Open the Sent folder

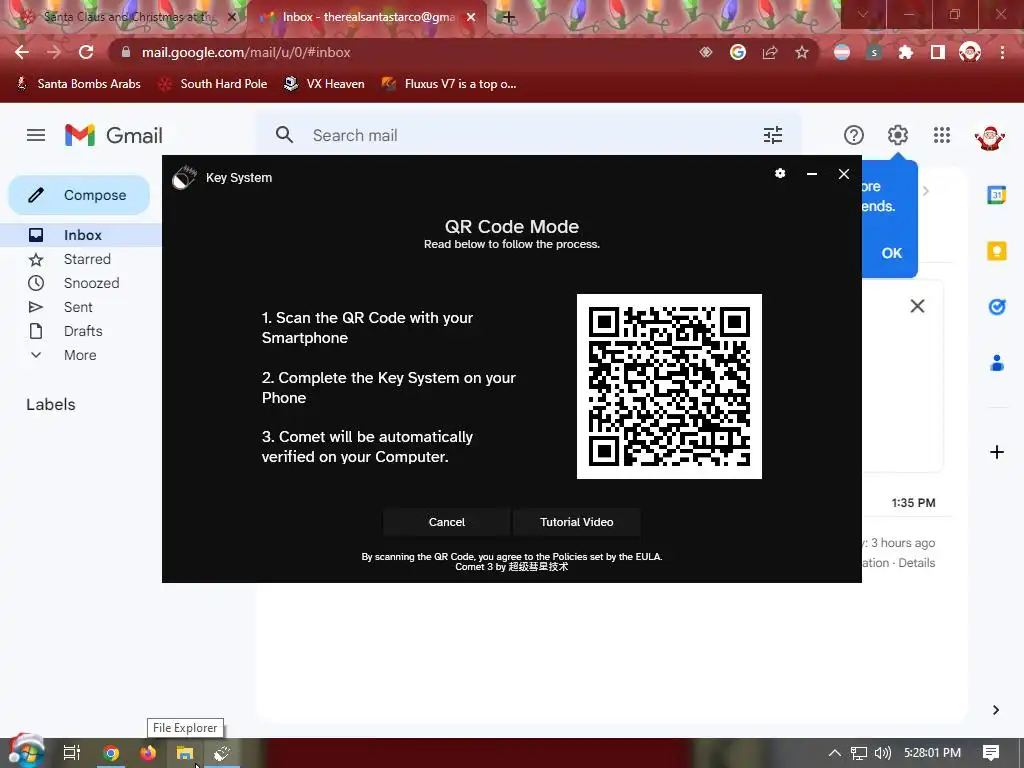[x=80, y=307]
